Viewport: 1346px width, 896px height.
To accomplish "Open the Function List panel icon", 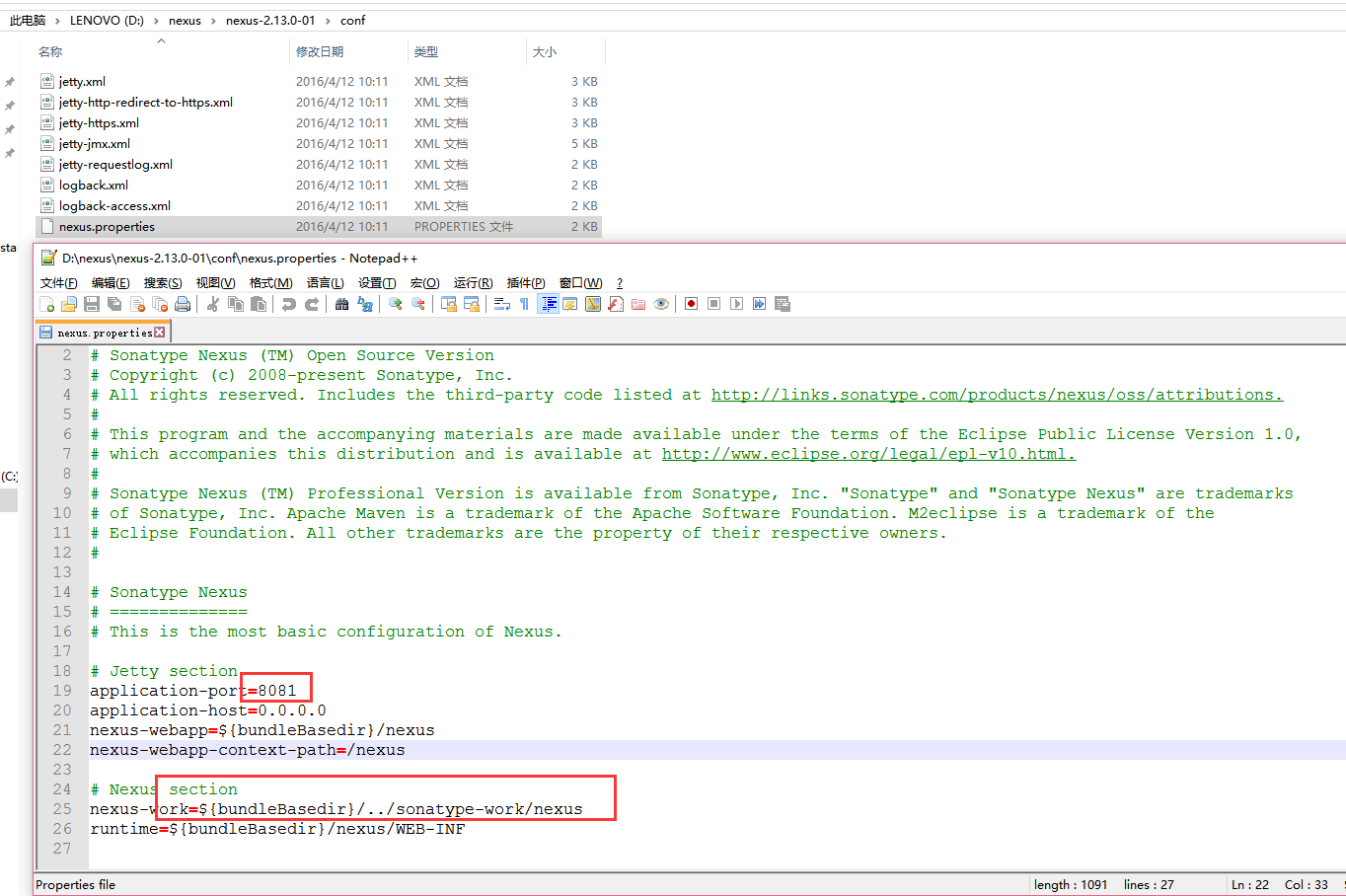I will click(x=616, y=304).
